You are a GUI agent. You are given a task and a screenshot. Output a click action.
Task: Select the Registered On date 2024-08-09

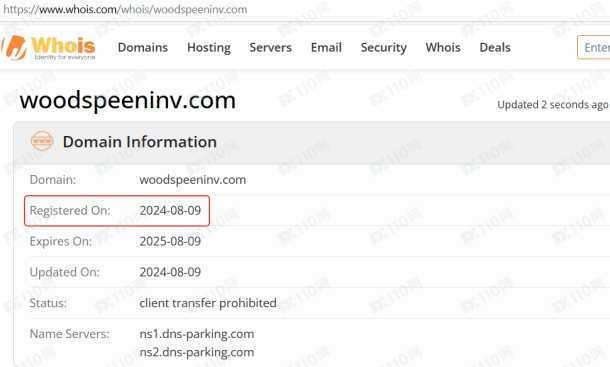(x=170, y=211)
